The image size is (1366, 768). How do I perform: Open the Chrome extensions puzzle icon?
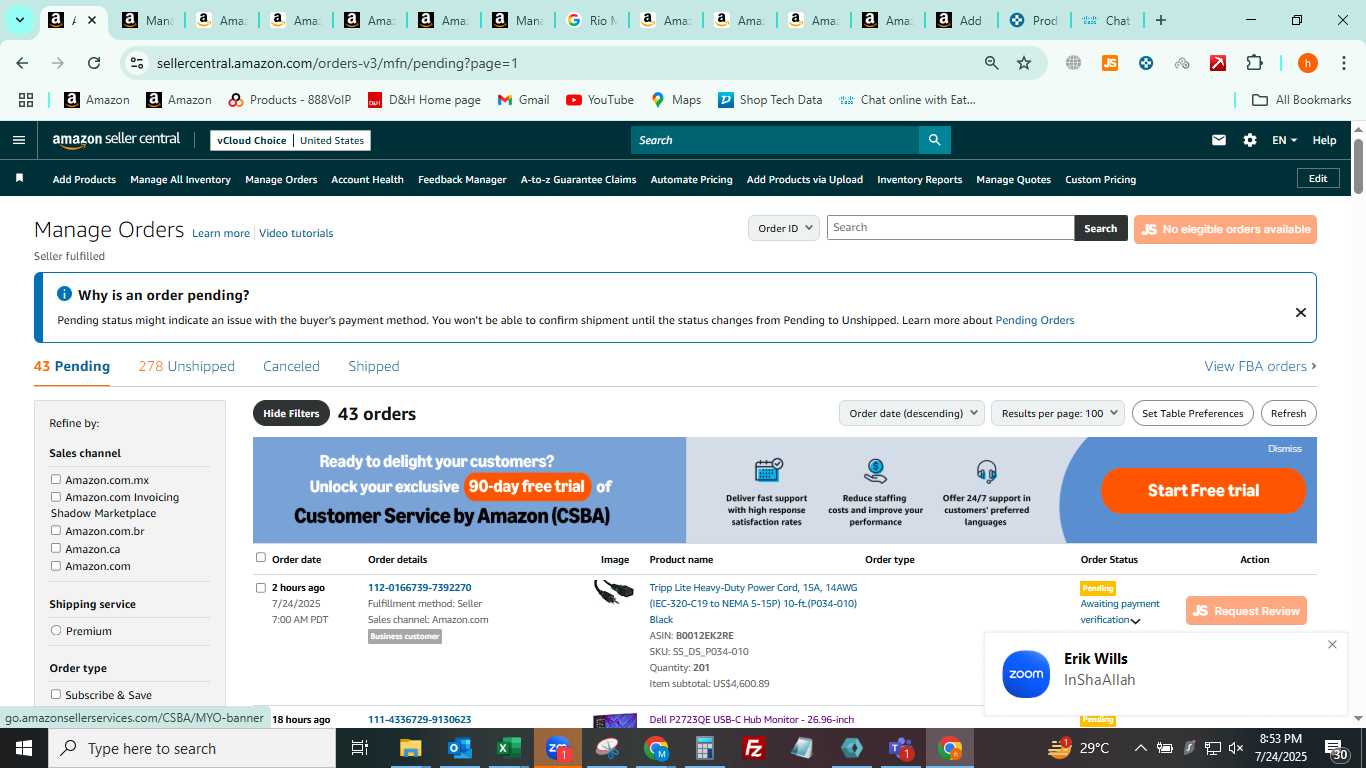(1254, 63)
